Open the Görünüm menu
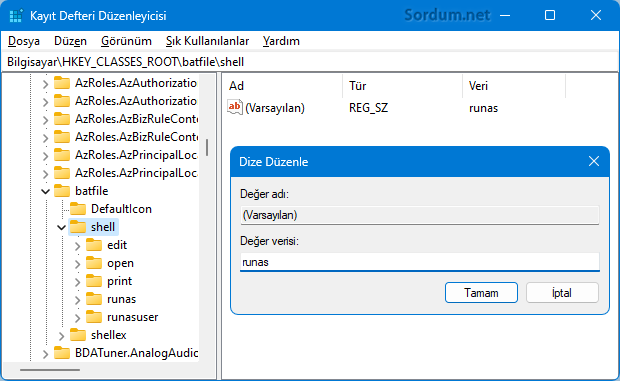This screenshot has height=381, width=620. (x=126, y=41)
